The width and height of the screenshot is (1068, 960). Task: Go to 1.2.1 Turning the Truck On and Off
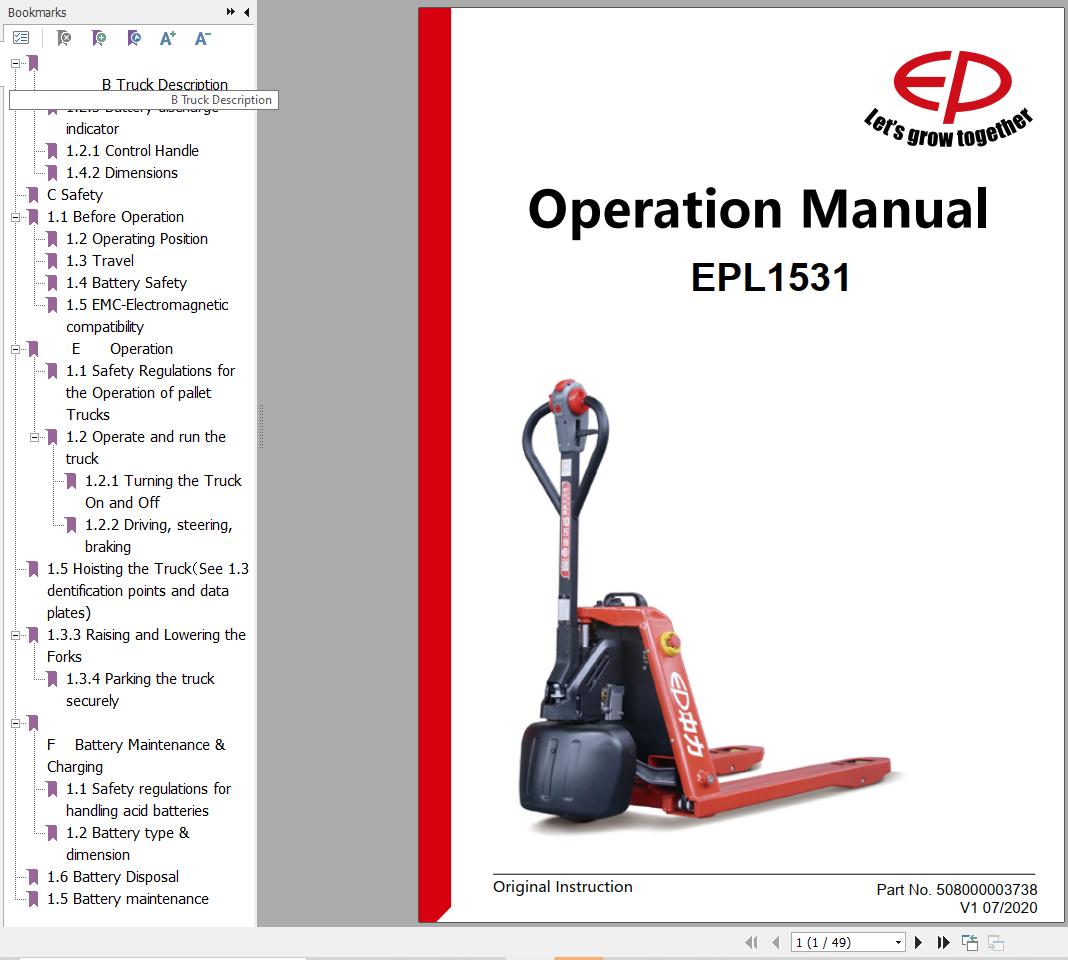(163, 491)
